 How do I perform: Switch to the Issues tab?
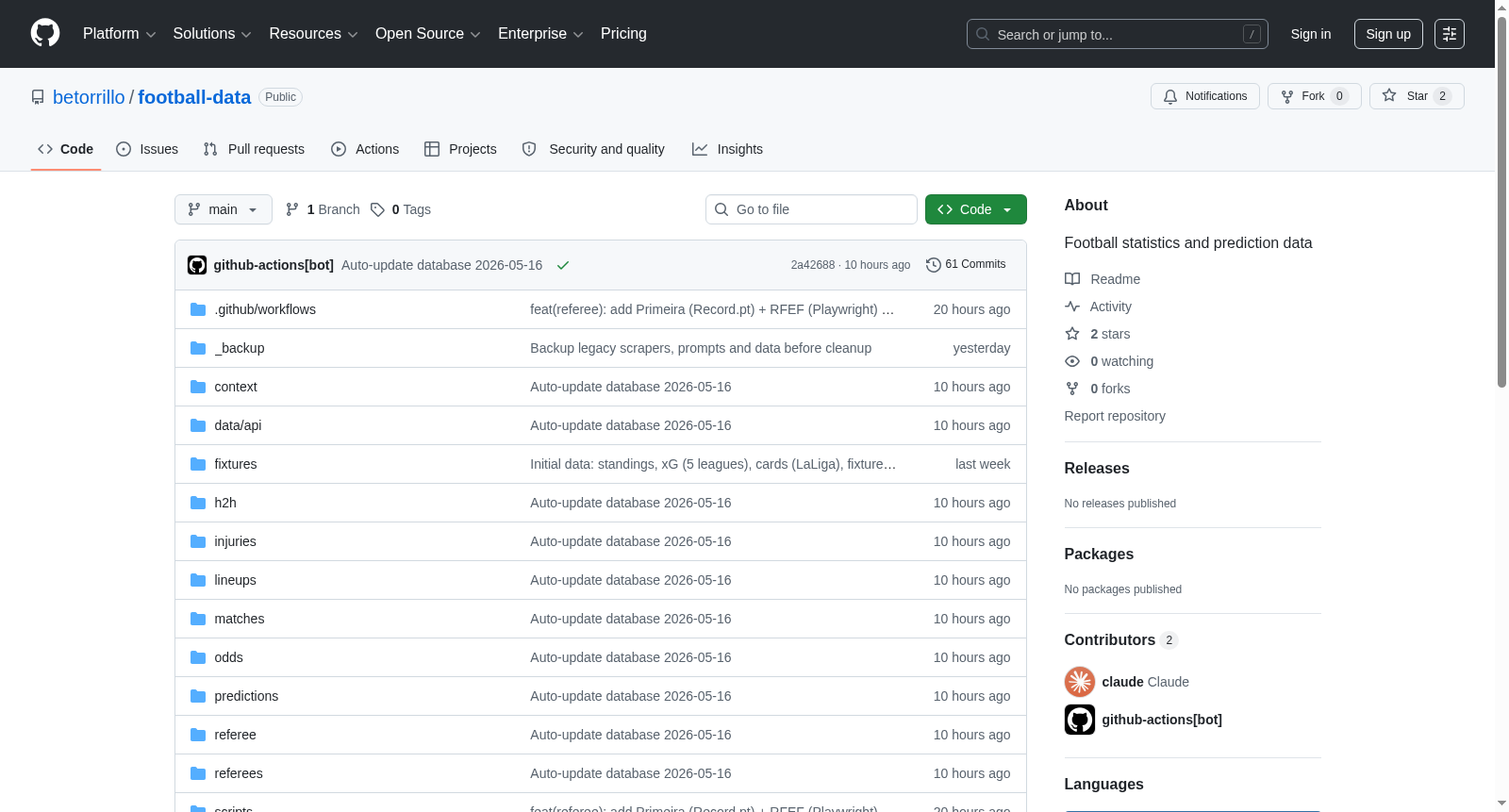click(147, 149)
